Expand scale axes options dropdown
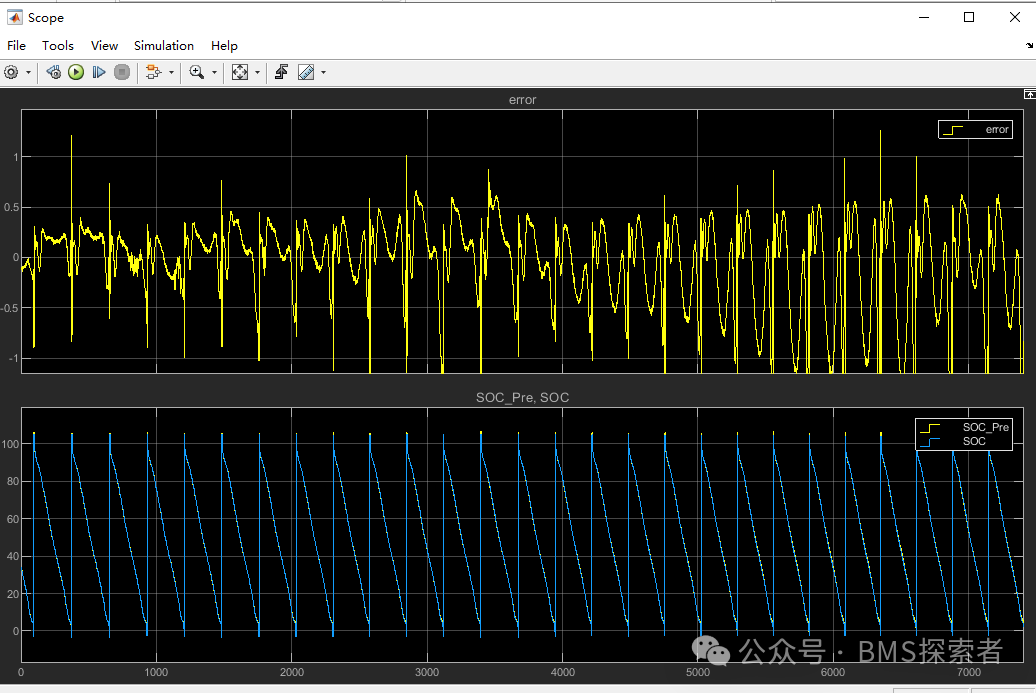The image size is (1036, 693). (258, 73)
